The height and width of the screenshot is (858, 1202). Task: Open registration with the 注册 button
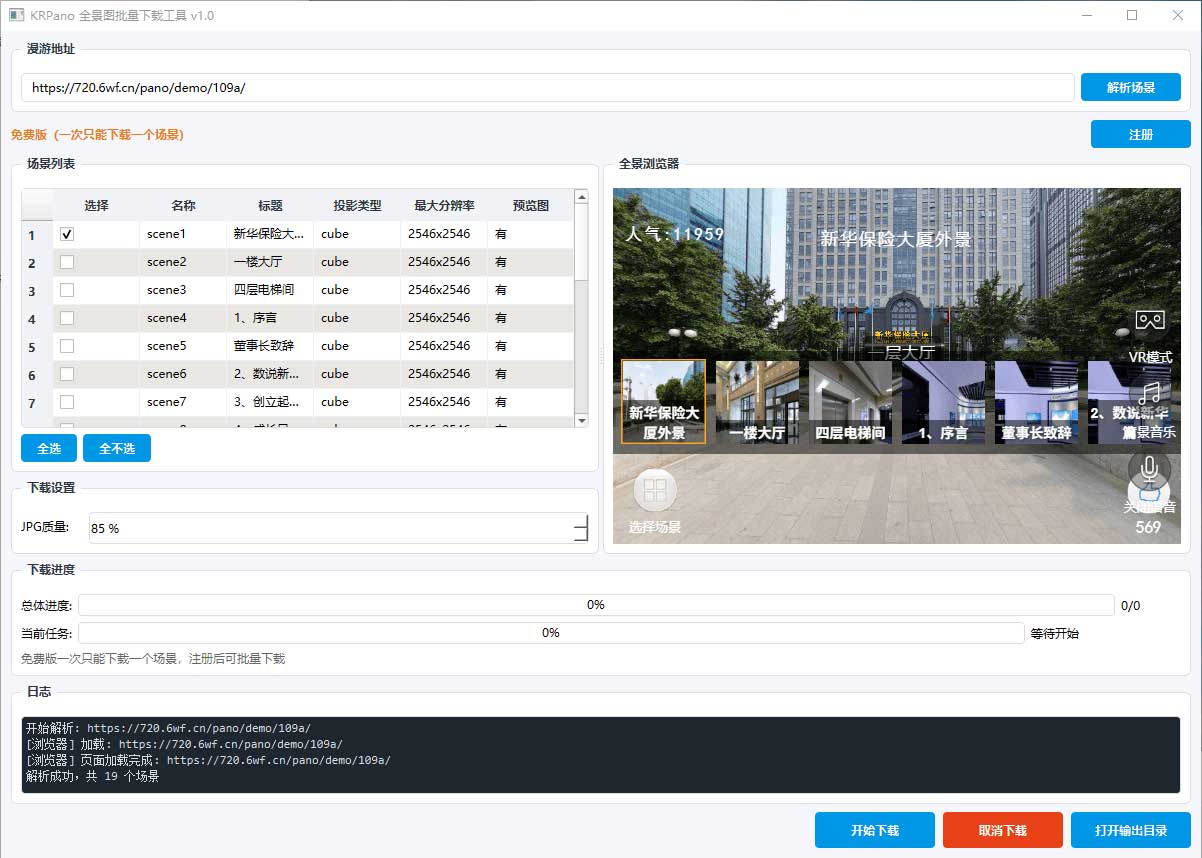[1141, 134]
